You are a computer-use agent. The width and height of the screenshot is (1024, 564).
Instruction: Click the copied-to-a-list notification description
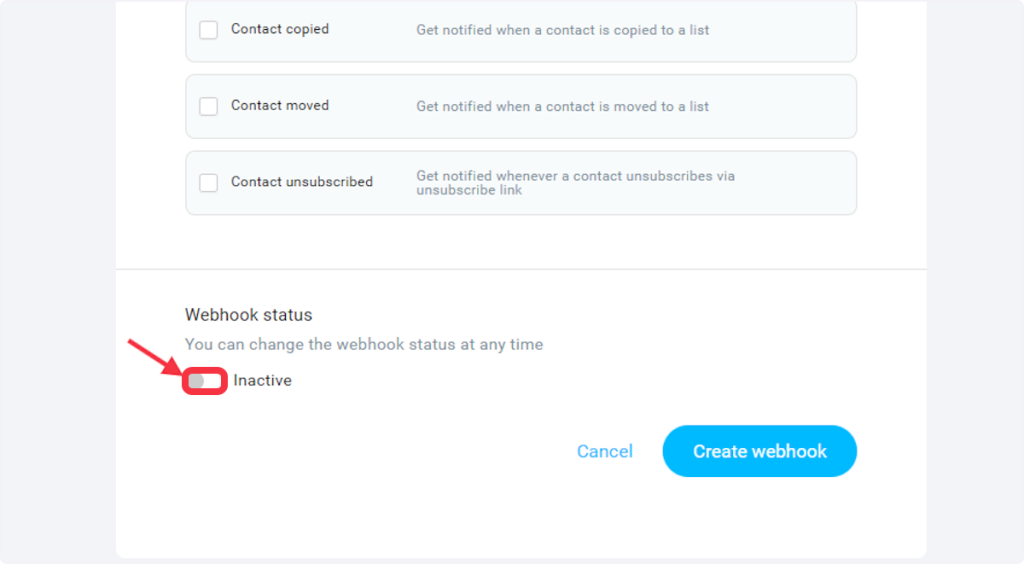[563, 30]
